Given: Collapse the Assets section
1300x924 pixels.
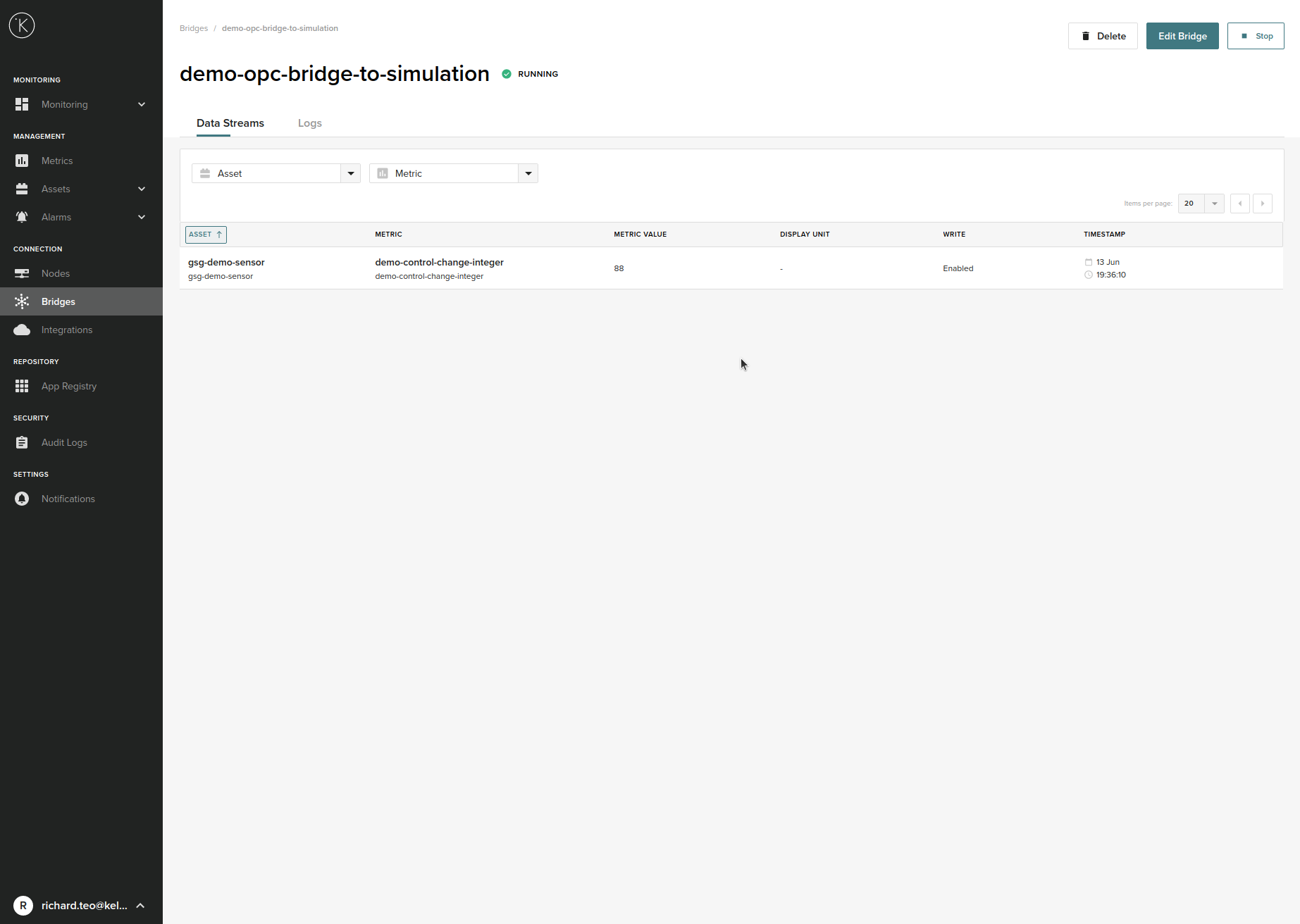Looking at the screenshot, I should tap(142, 189).
